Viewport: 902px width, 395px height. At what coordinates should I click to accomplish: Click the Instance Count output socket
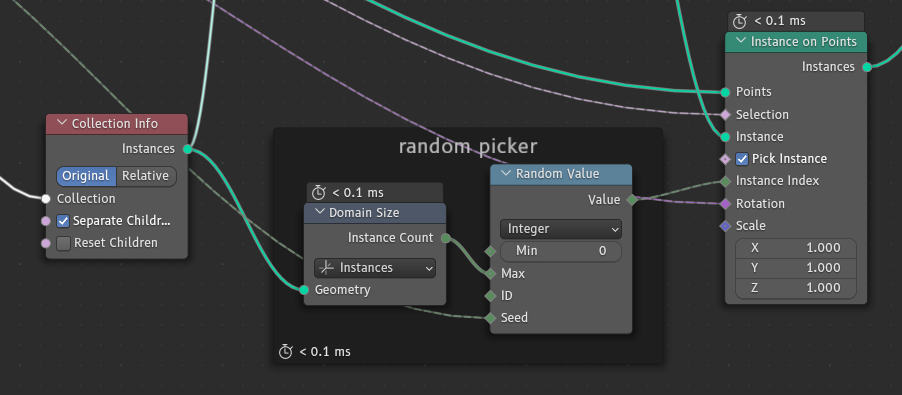click(x=446, y=238)
